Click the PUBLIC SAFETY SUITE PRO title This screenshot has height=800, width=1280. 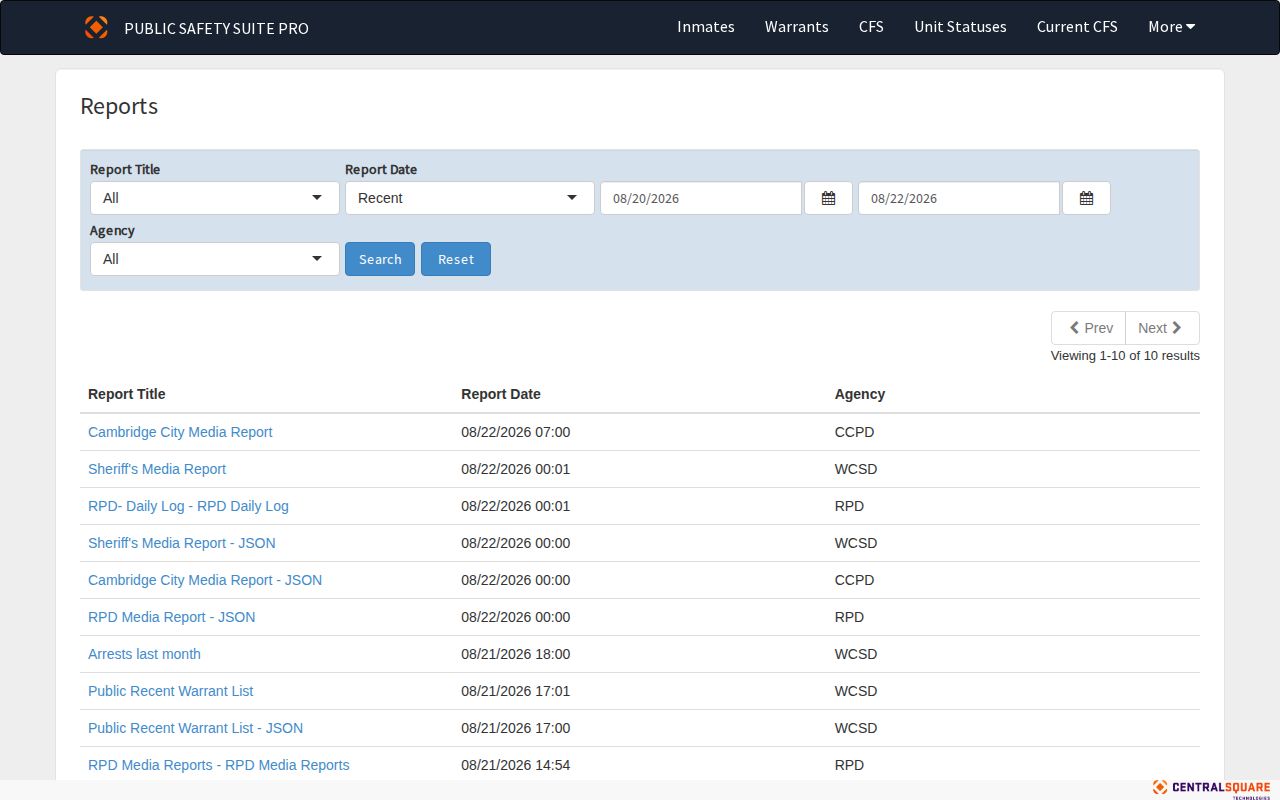click(216, 28)
